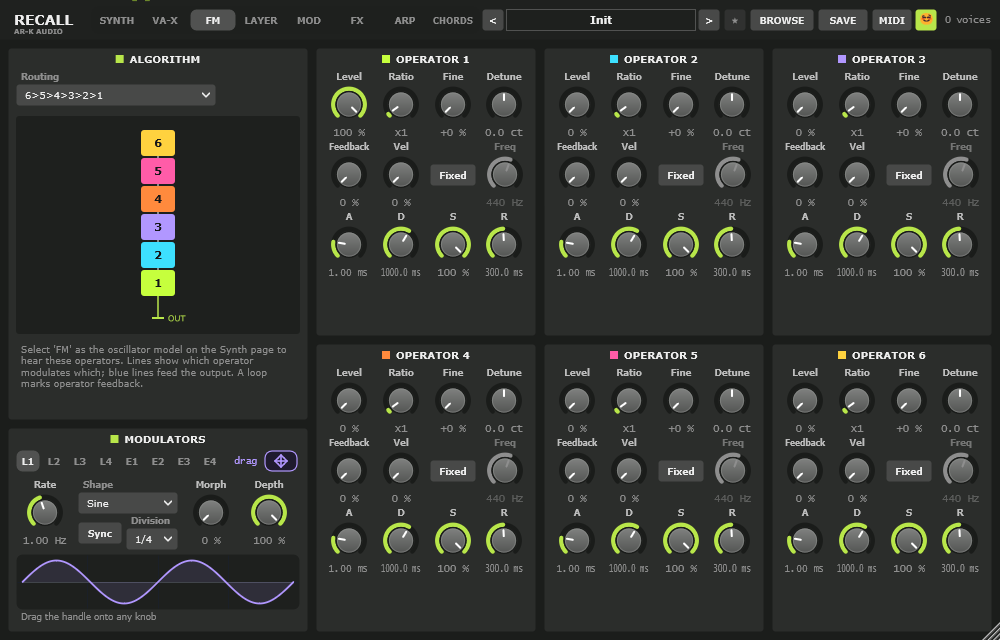Click the RECALL logo

[x=43, y=22]
